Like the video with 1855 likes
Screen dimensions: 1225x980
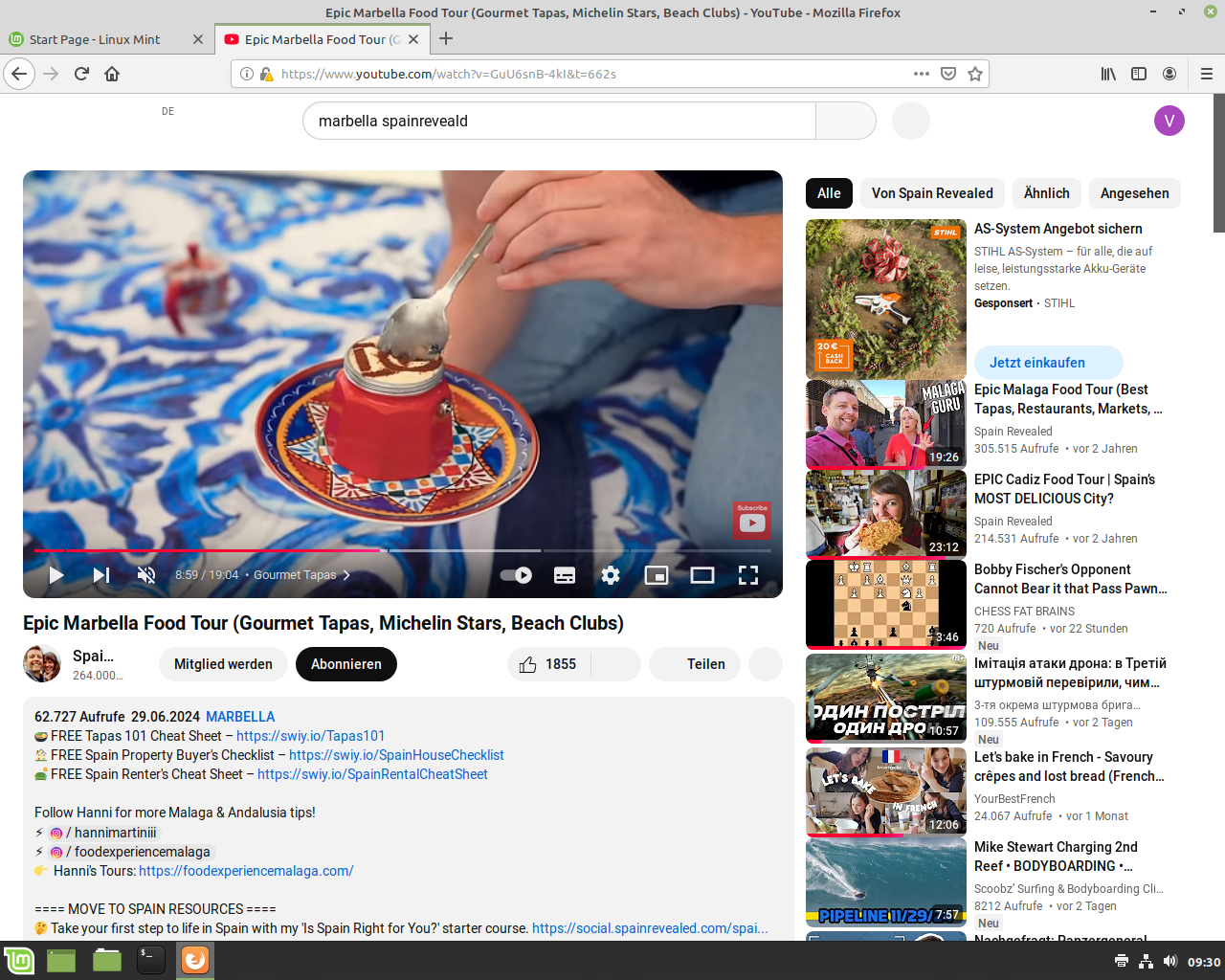pyautogui.click(x=548, y=664)
